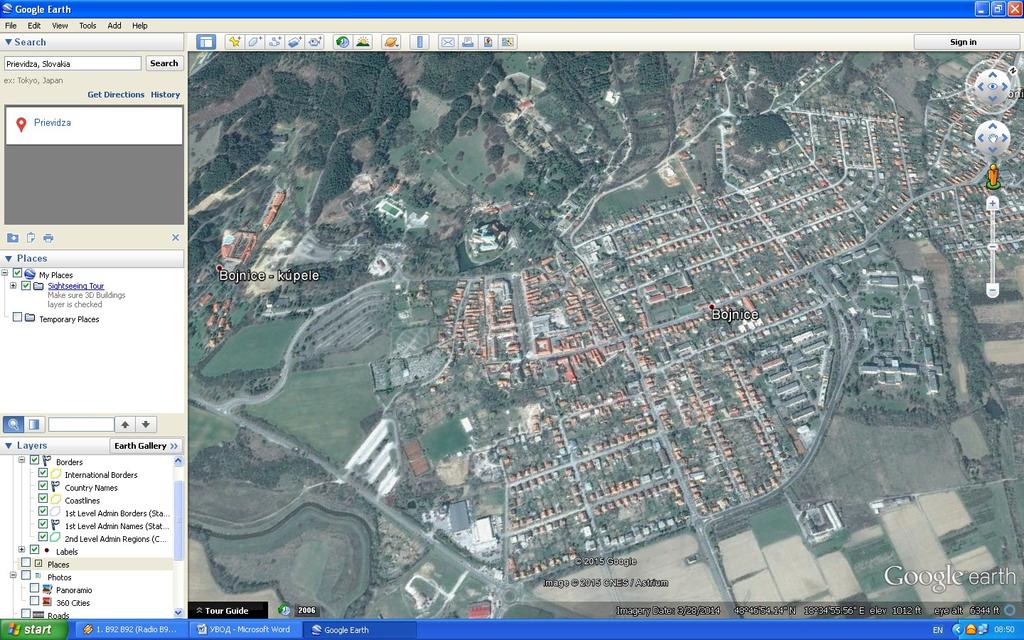Click the Move joystick hand control
Viewport: 1024px width, 640px height.
click(x=993, y=138)
